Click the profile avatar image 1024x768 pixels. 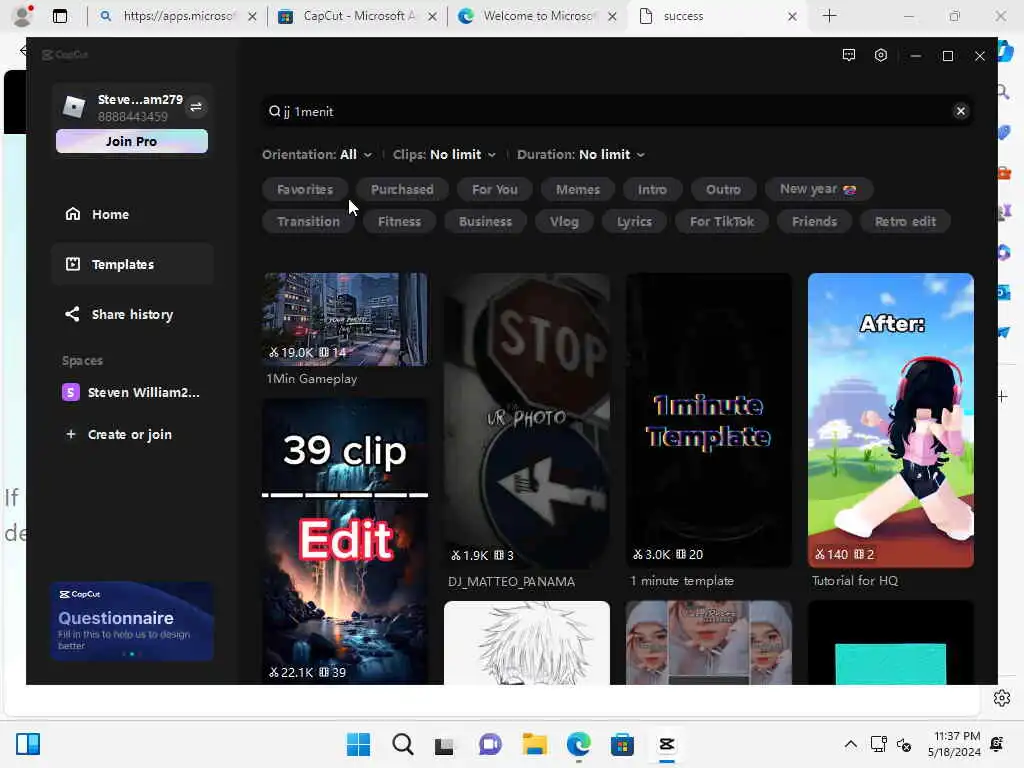tap(74, 106)
